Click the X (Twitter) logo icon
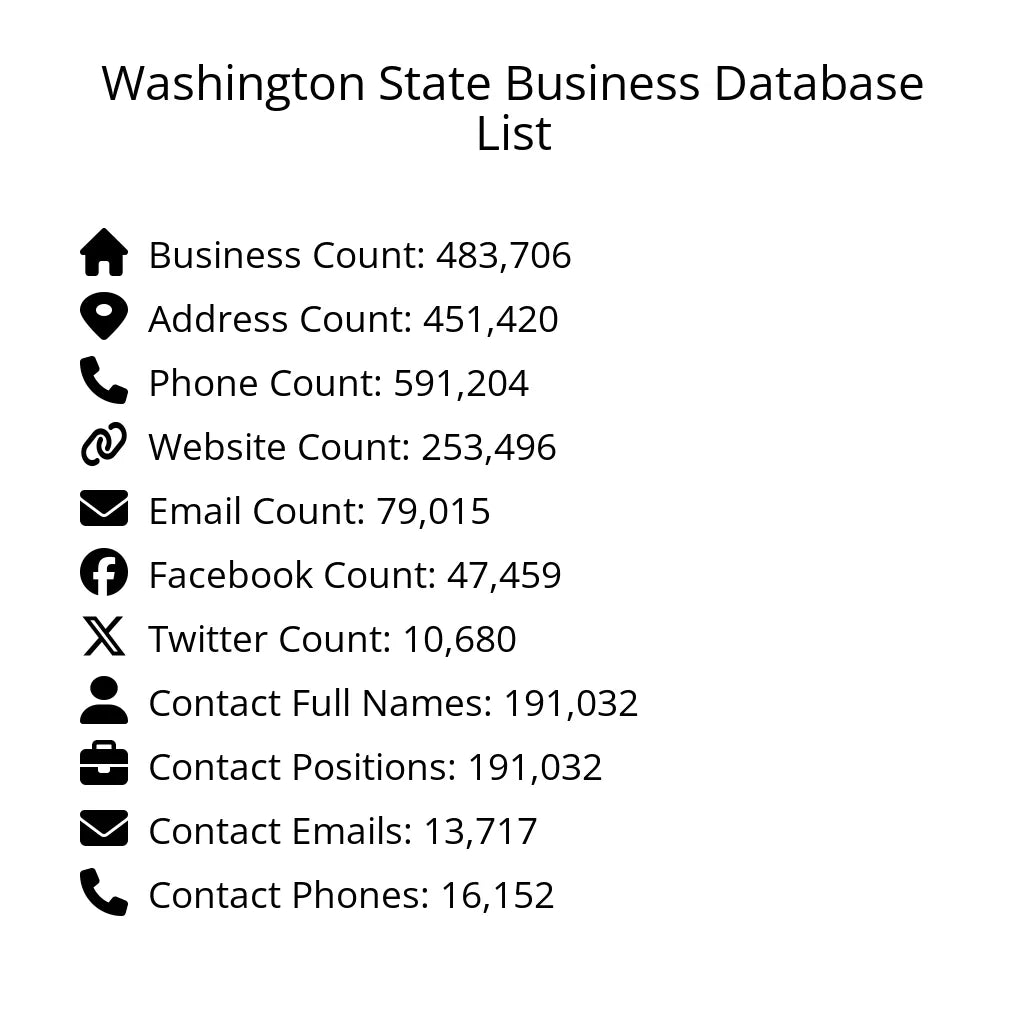Screen dimensions: 1024x1024 (x=104, y=637)
